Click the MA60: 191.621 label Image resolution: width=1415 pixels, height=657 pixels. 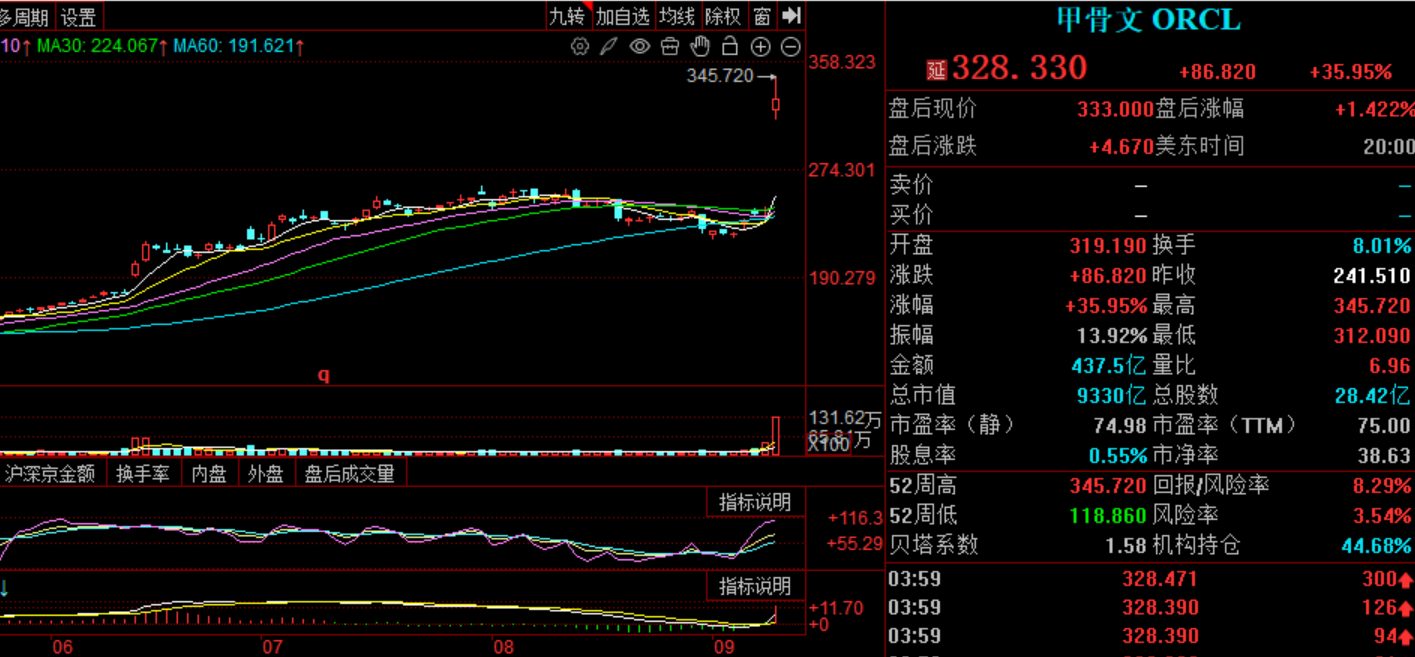tap(238, 46)
